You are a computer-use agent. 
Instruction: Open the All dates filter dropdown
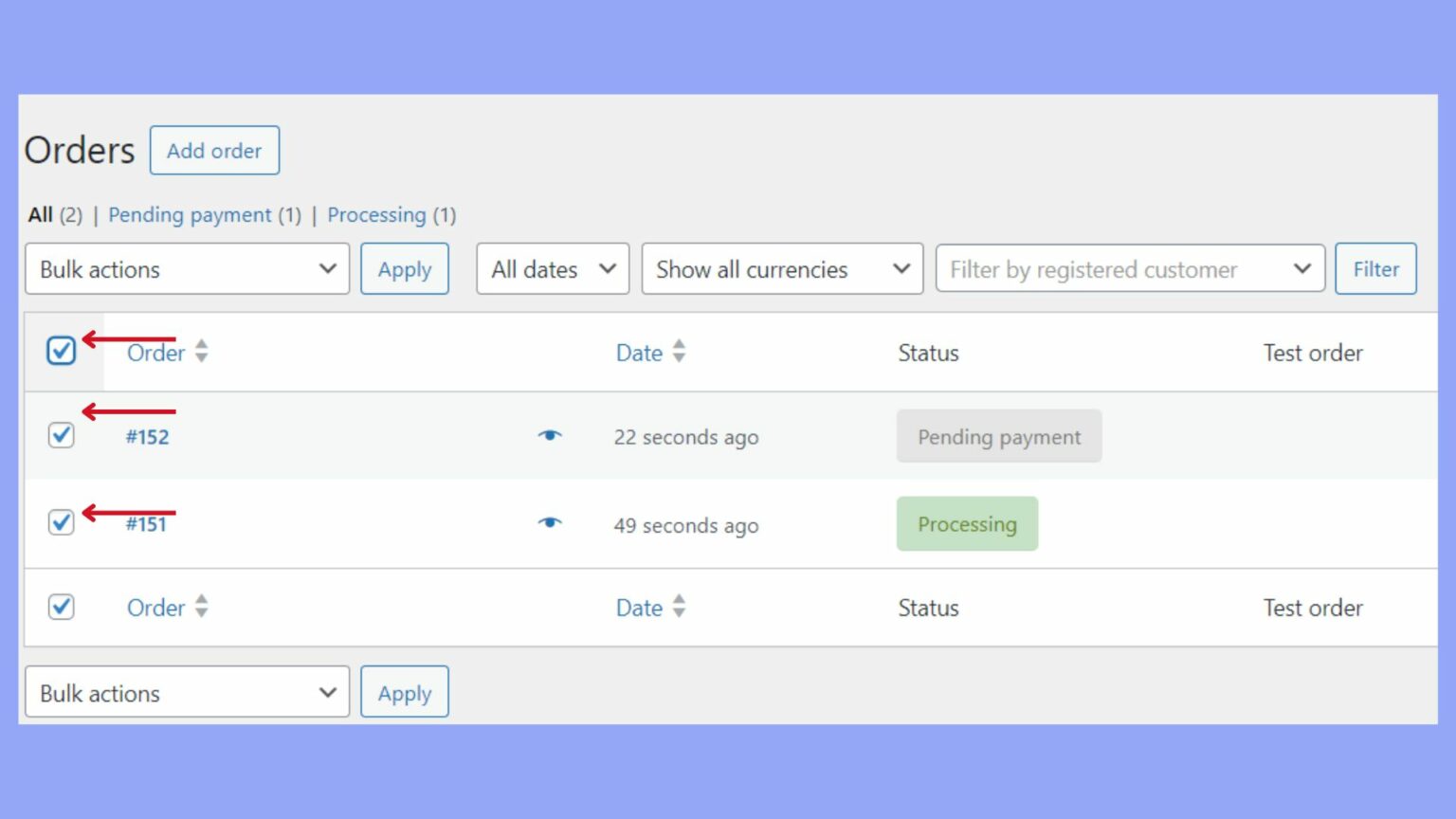pos(553,269)
